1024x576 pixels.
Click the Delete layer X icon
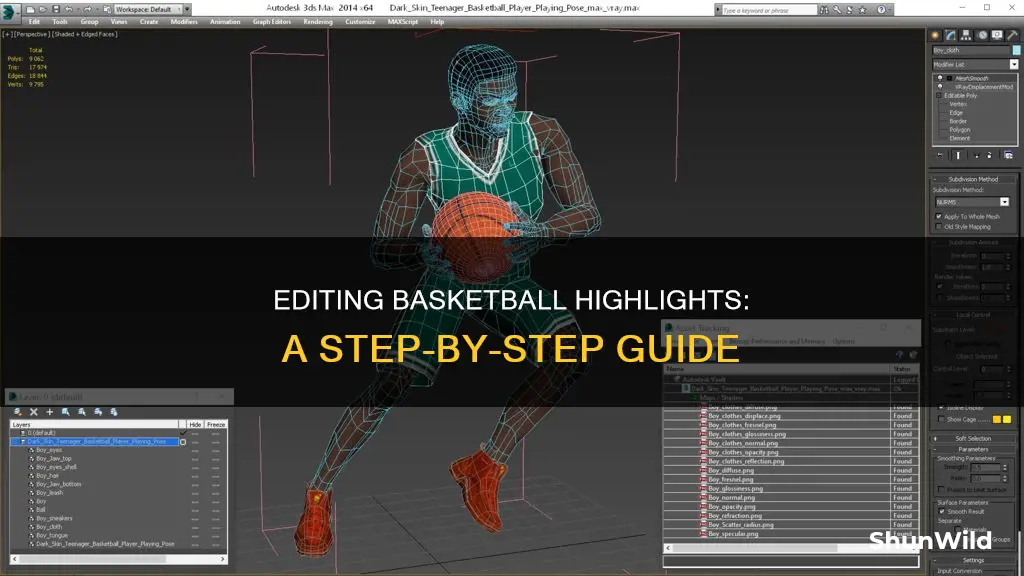tap(33, 412)
